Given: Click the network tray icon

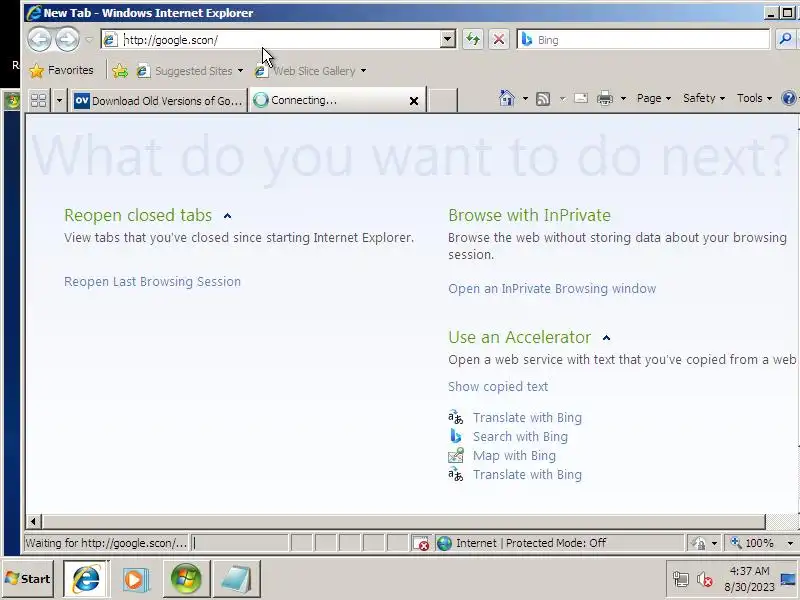Looking at the screenshot, I should (681, 580).
